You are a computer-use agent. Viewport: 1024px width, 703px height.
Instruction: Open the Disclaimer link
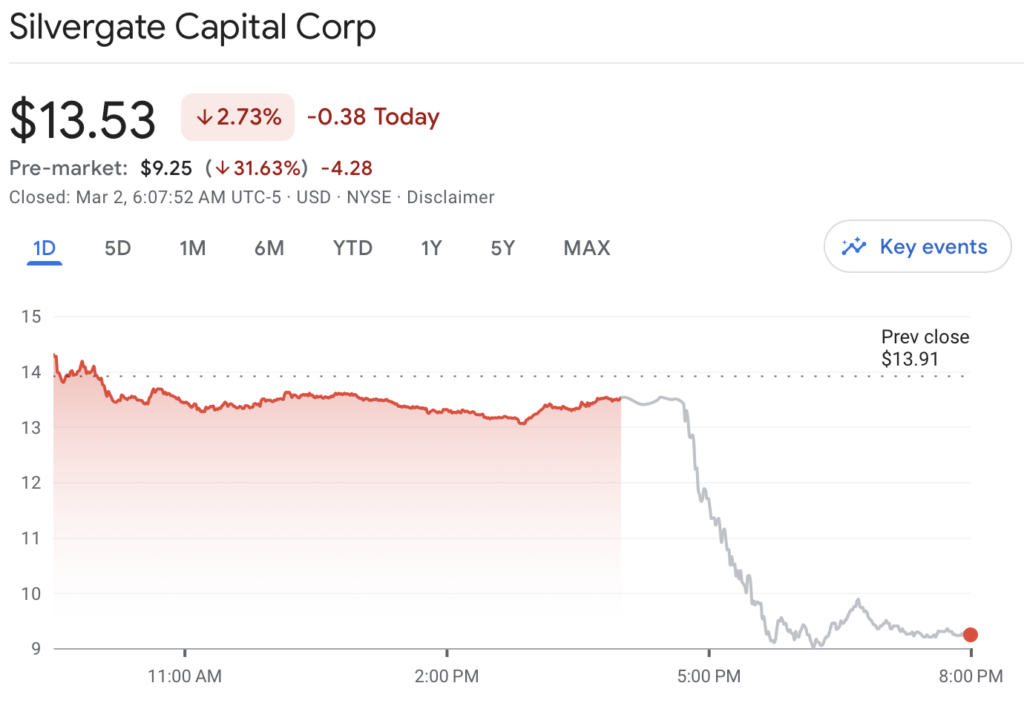point(451,197)
